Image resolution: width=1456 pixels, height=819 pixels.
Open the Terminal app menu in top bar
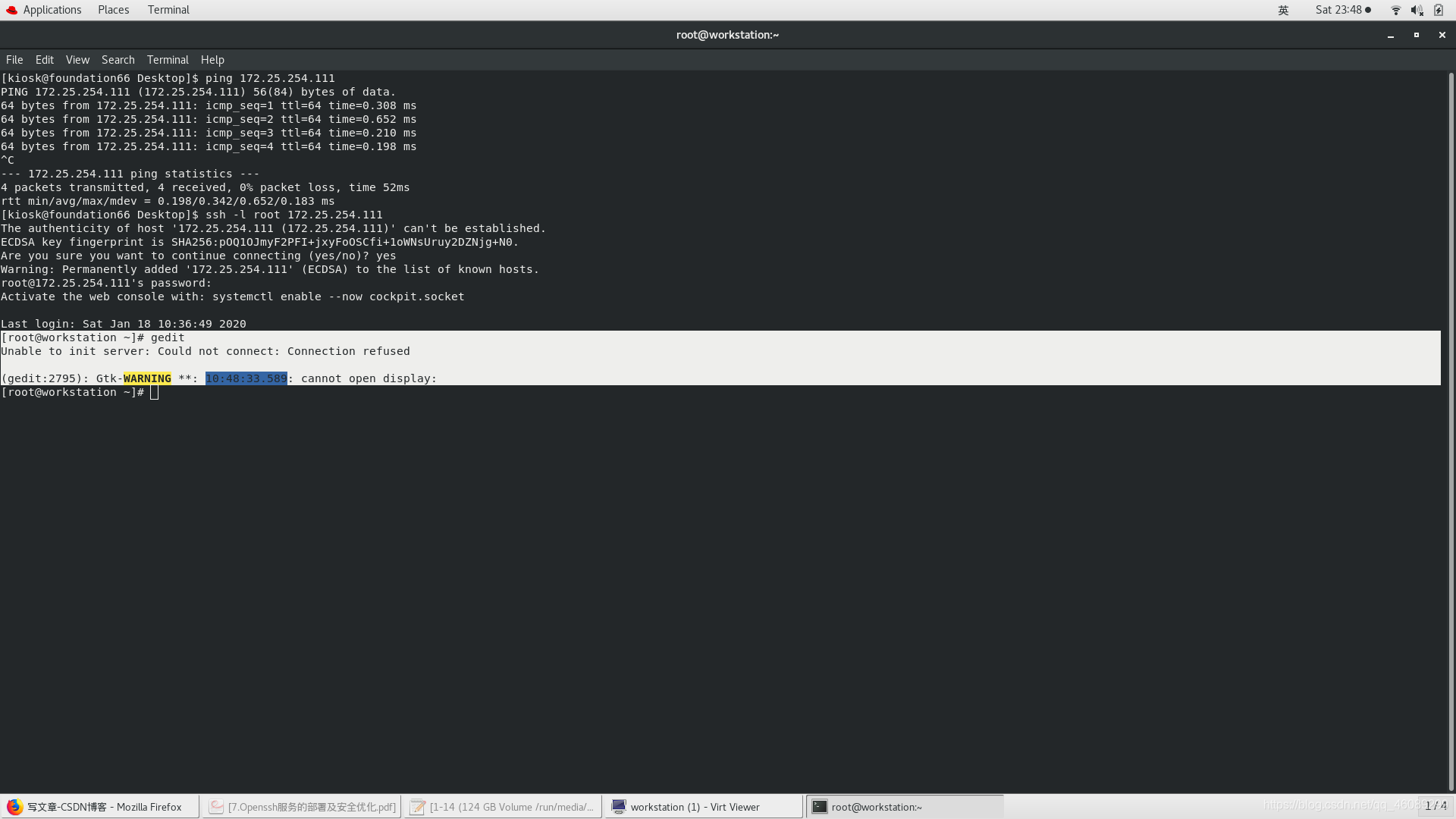[168, 10]
